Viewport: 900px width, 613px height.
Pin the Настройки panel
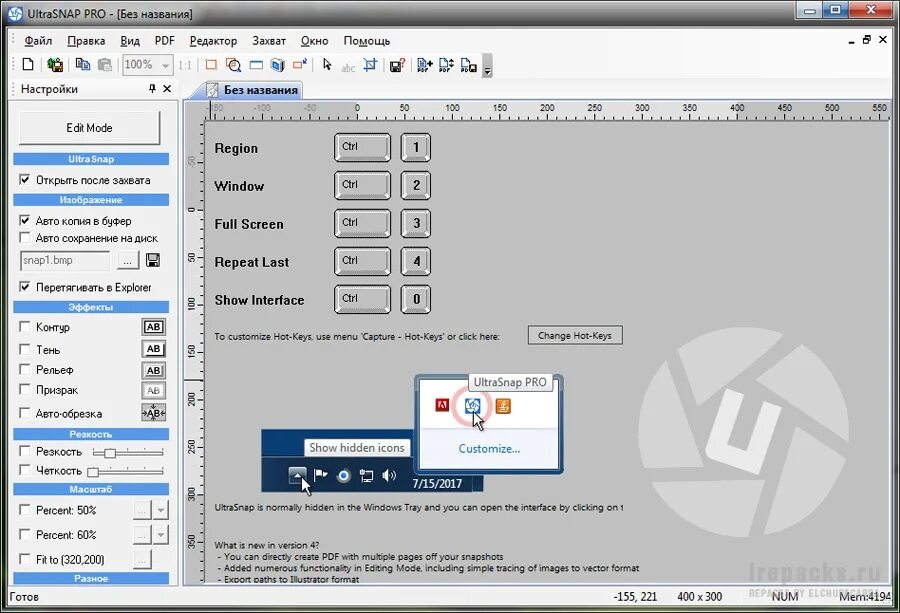pyautogui.click(x=152, y=88)
